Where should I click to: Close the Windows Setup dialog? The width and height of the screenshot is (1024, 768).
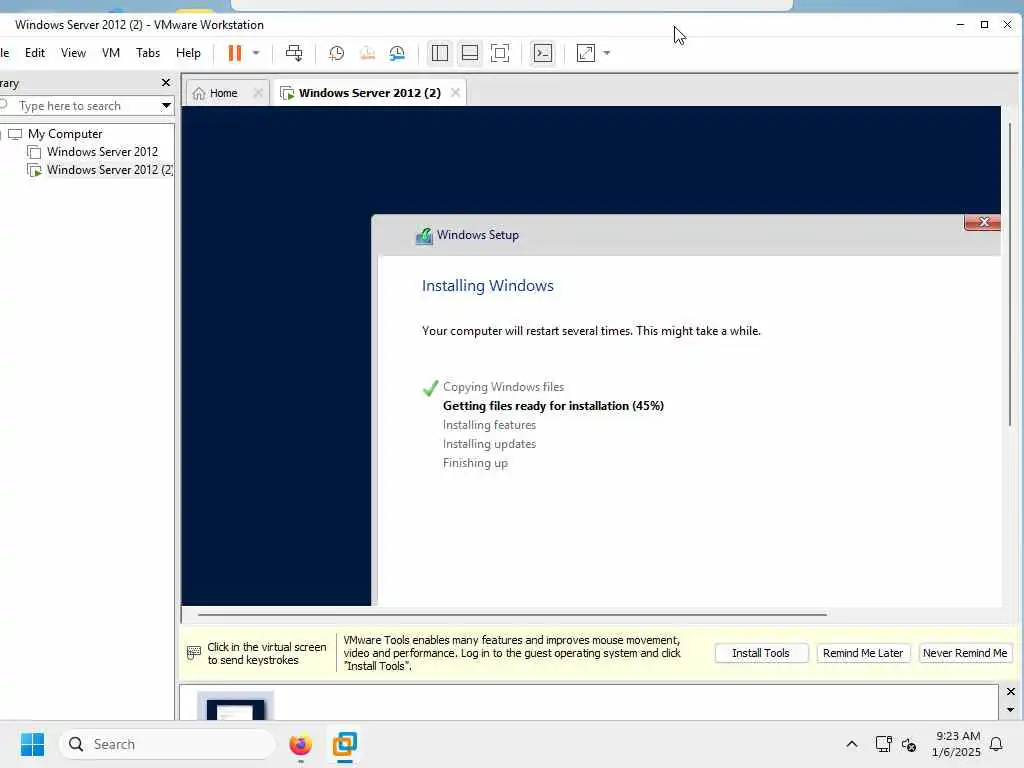[x=983, y=222]
